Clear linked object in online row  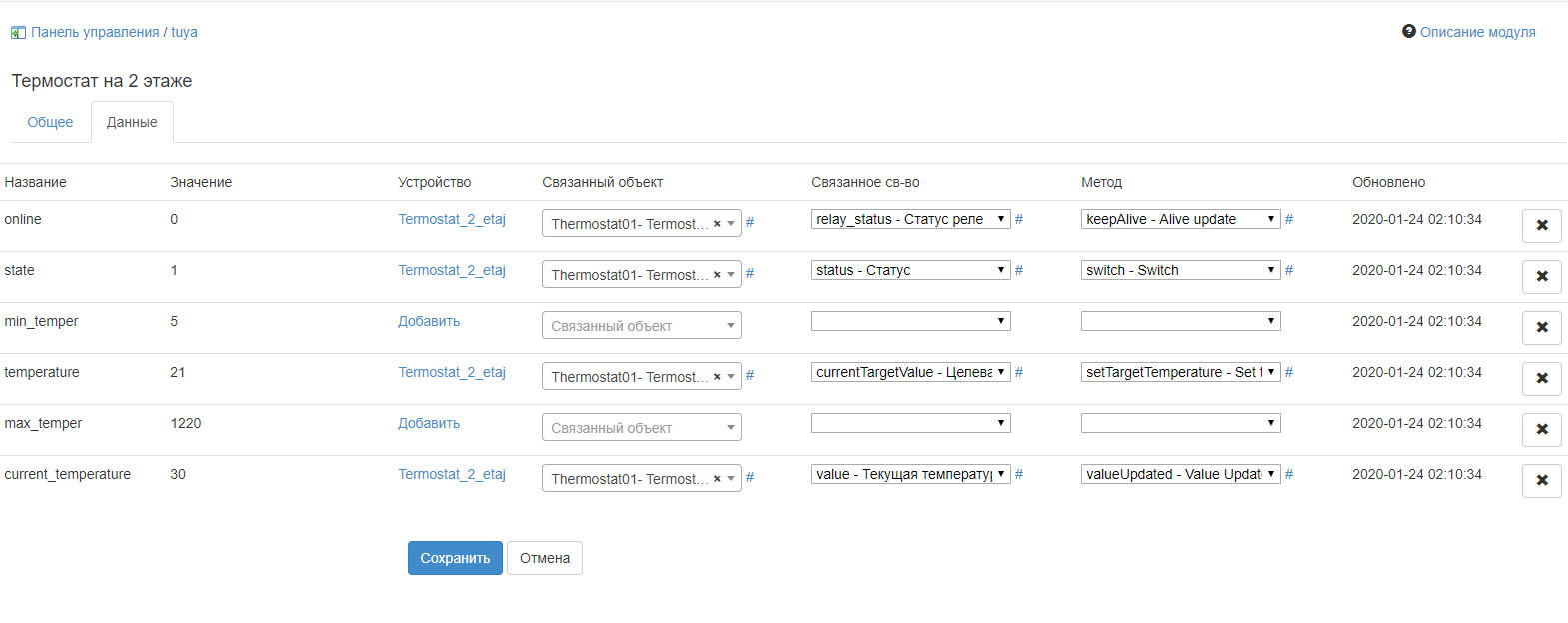(717, 224)
